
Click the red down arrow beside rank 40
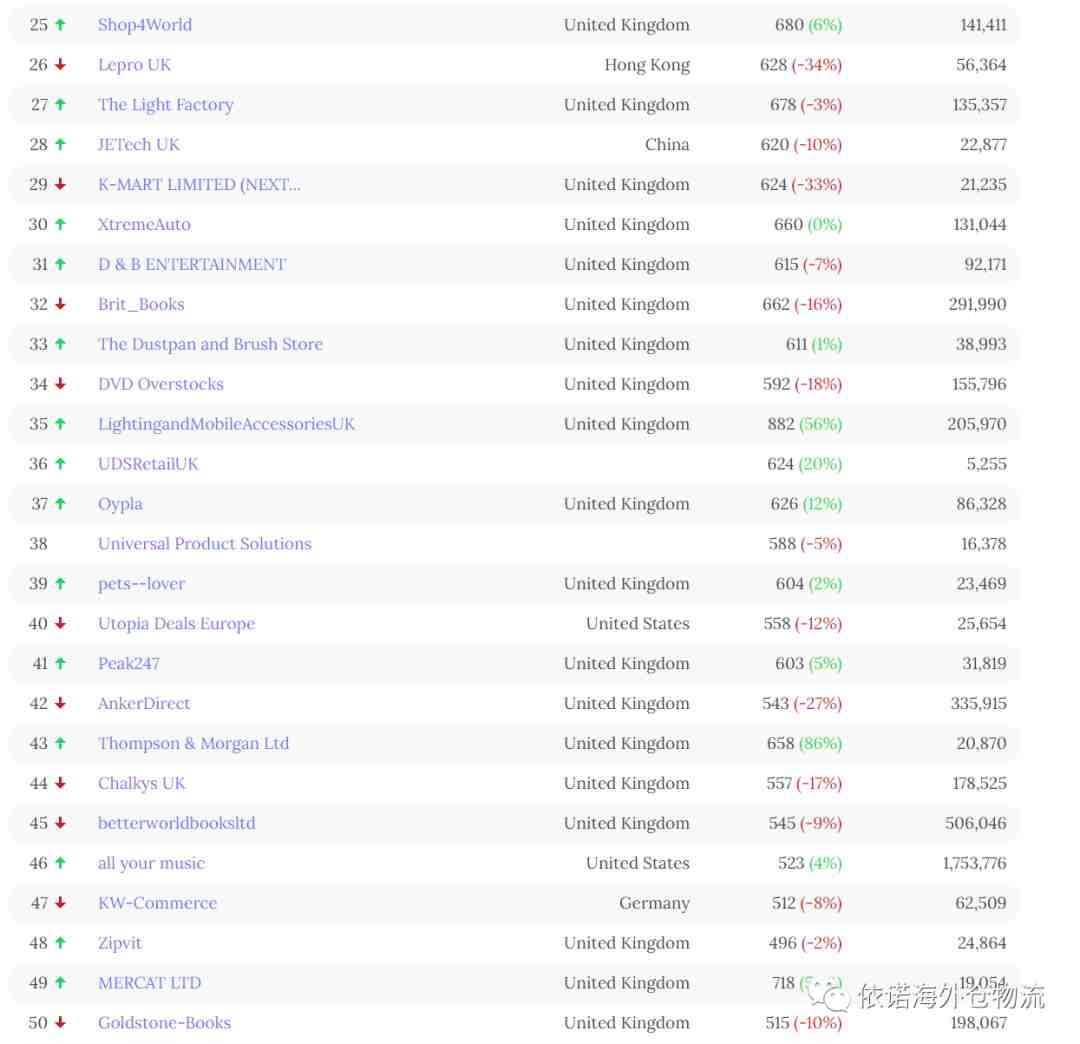[61, 624]
